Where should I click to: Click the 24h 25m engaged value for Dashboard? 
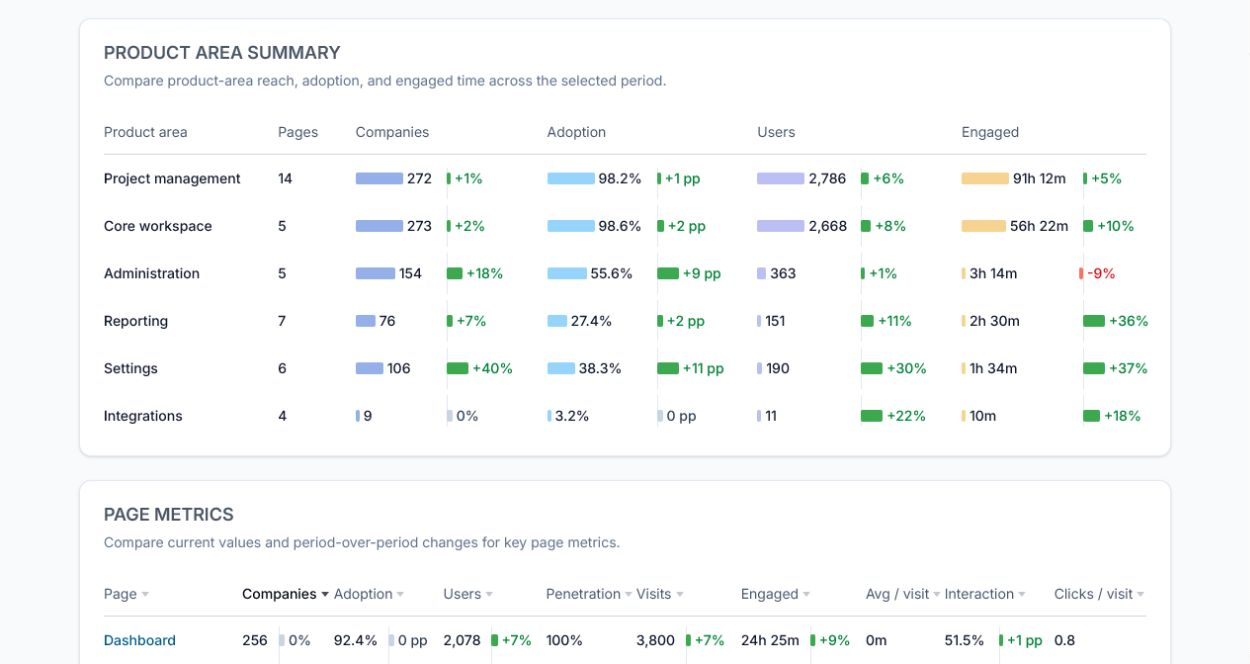click(x=769, y=640)
